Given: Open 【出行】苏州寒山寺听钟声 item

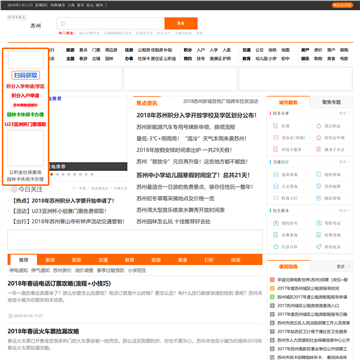Looking at the screenshot, I should pyautogui.click(x=68, y=221).
